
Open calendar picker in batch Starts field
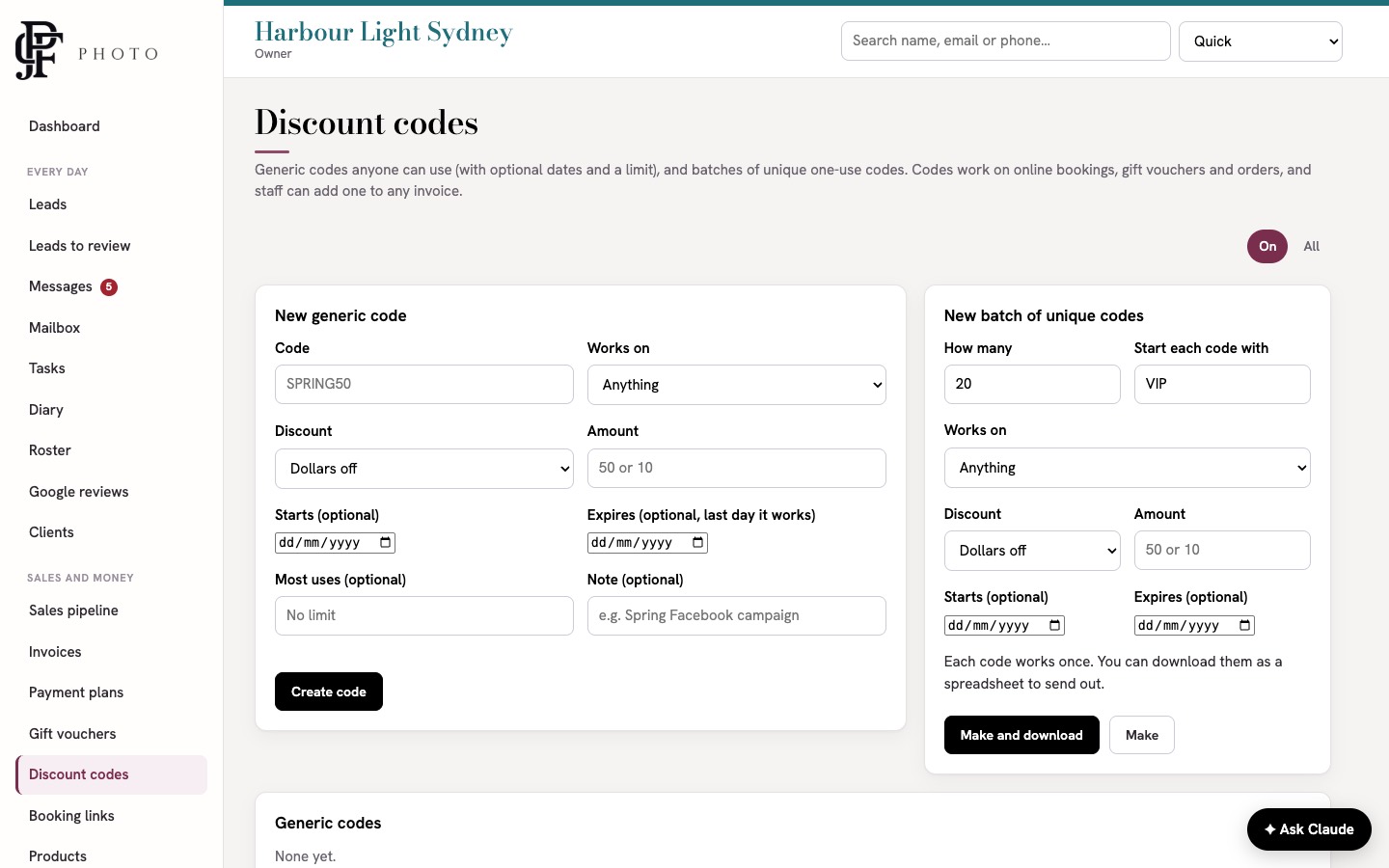[x=1054, y=625]
